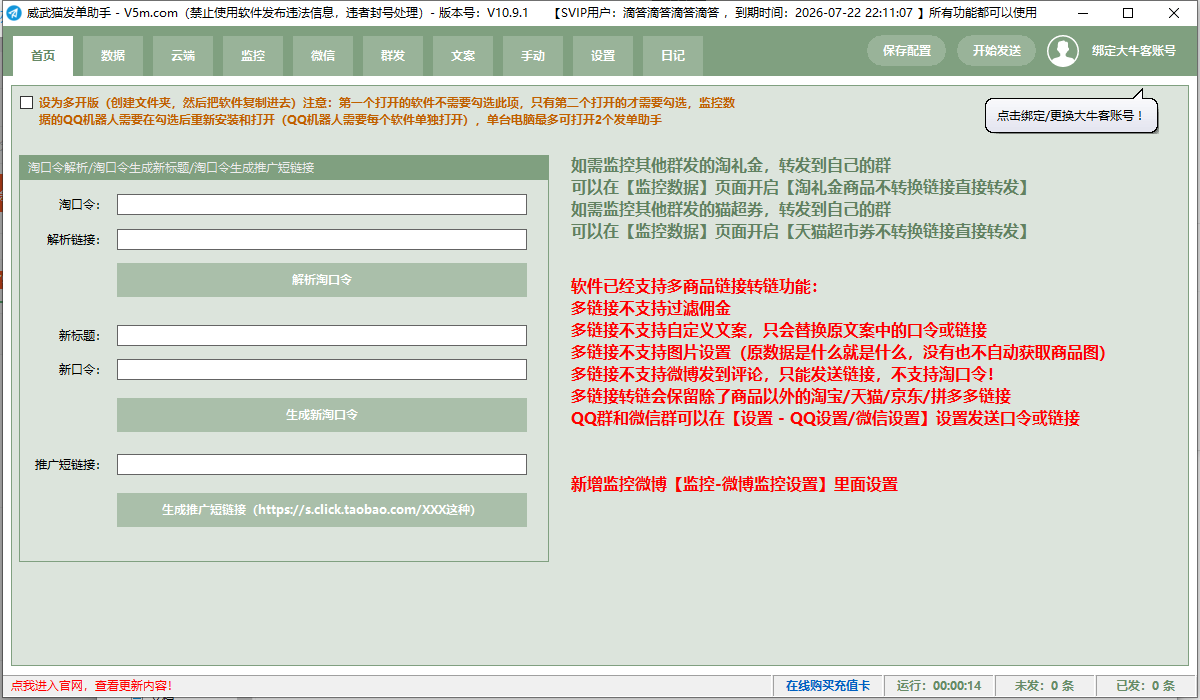Open the 日记 tab
This screenshot has width=1200, height=700.
click(x=673, y=56)
